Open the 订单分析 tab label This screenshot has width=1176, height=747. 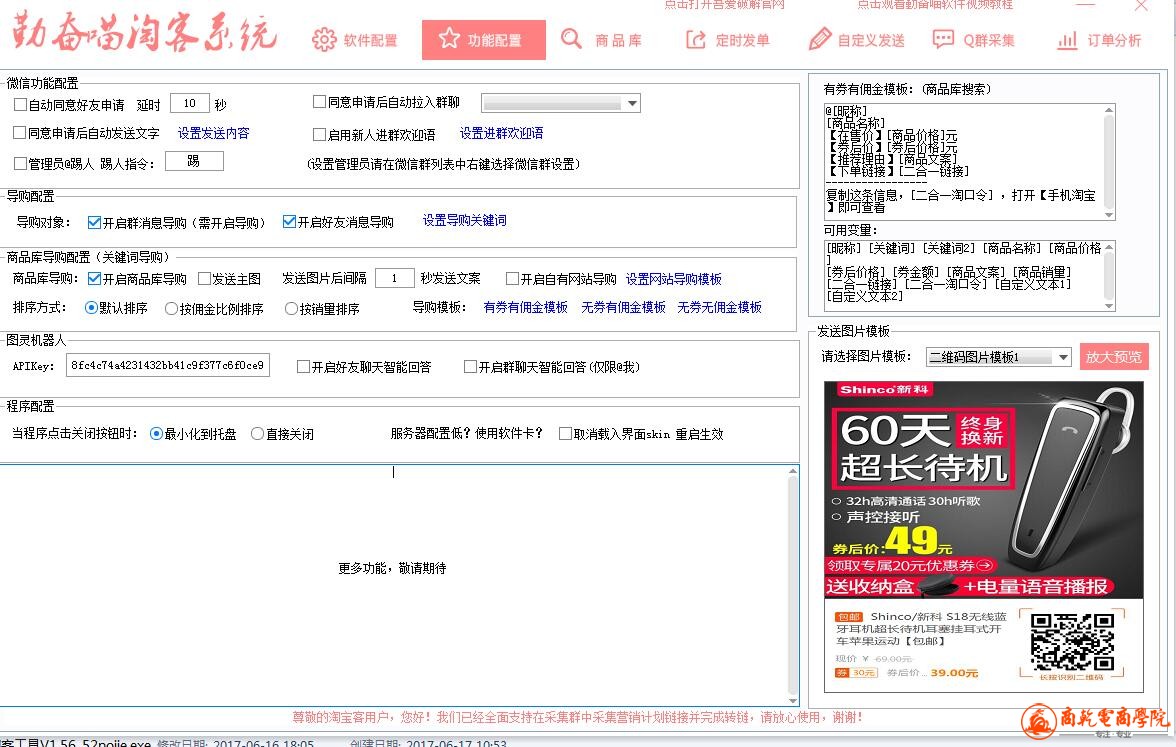click(1114, 40)
